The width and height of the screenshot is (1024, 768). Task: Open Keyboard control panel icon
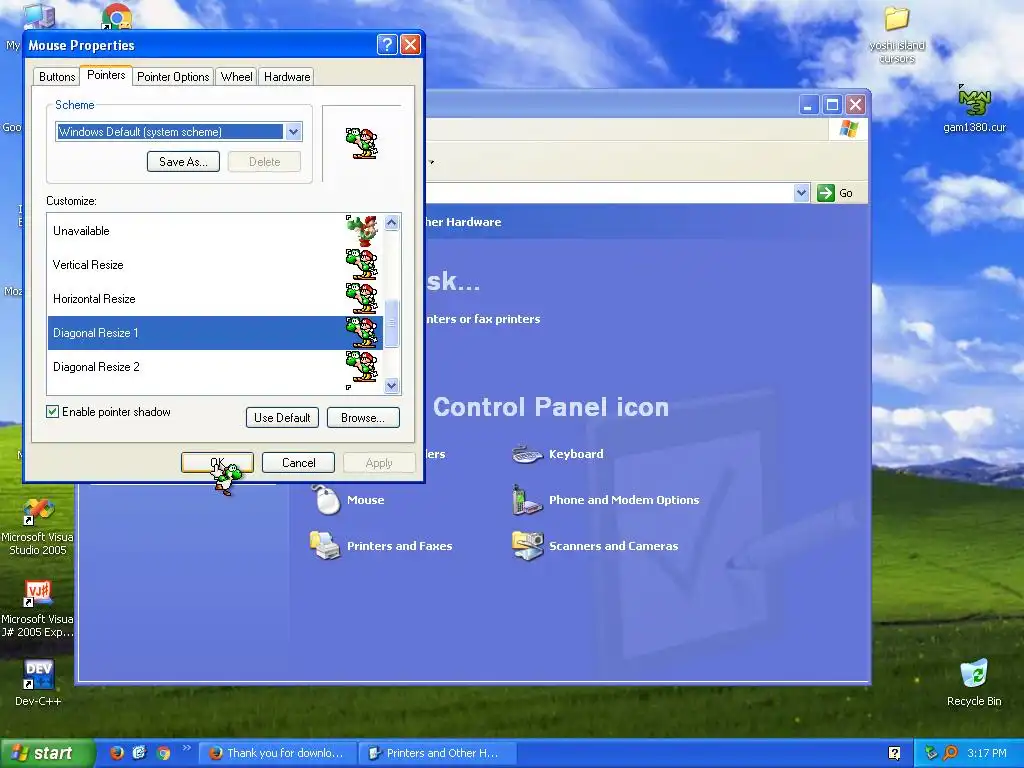tap(528, 454)
